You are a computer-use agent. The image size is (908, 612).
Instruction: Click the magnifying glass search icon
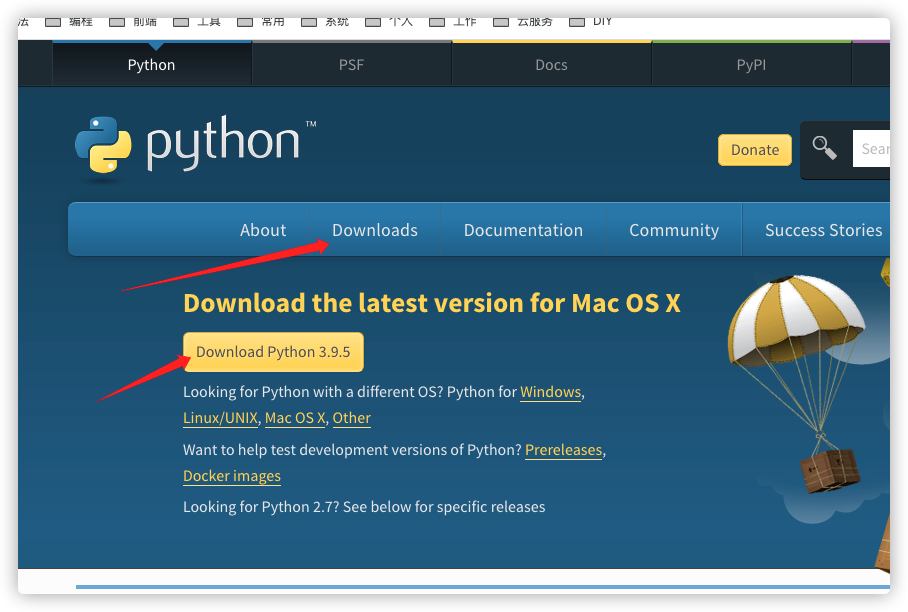tap(824, 148)
